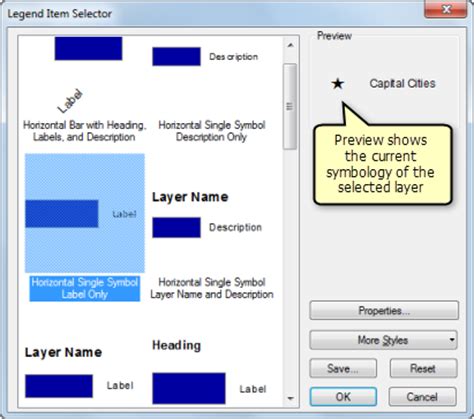Click the Reset button

coord(423,368)
